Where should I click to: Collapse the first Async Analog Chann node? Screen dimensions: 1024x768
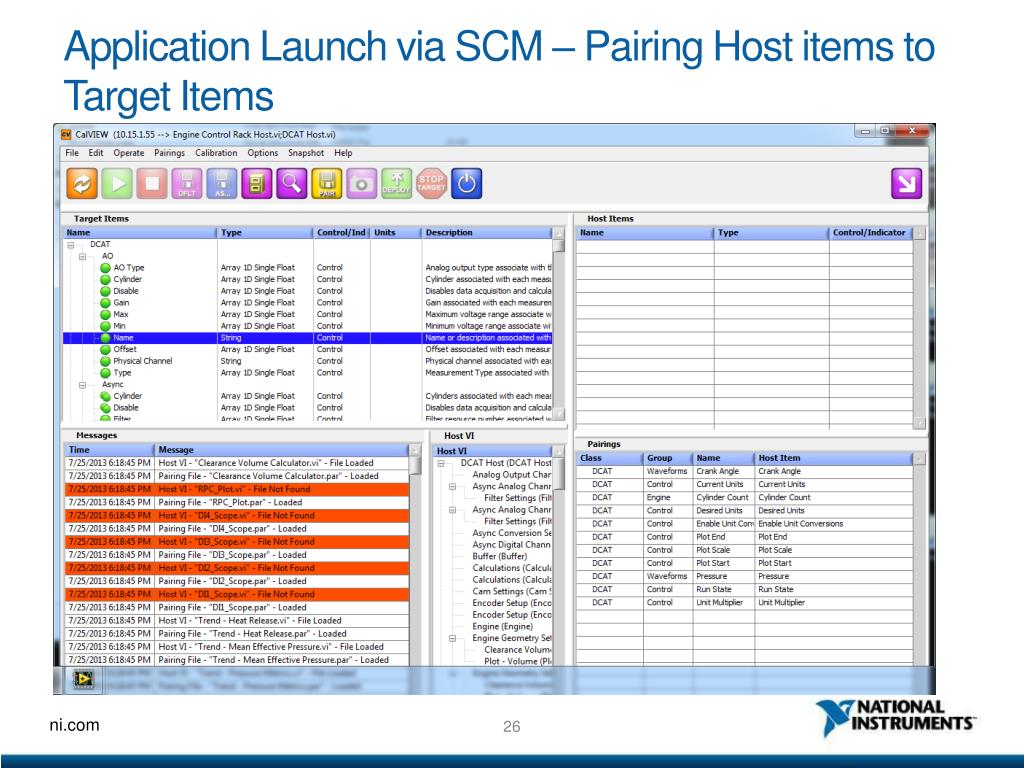coord(453,487)
